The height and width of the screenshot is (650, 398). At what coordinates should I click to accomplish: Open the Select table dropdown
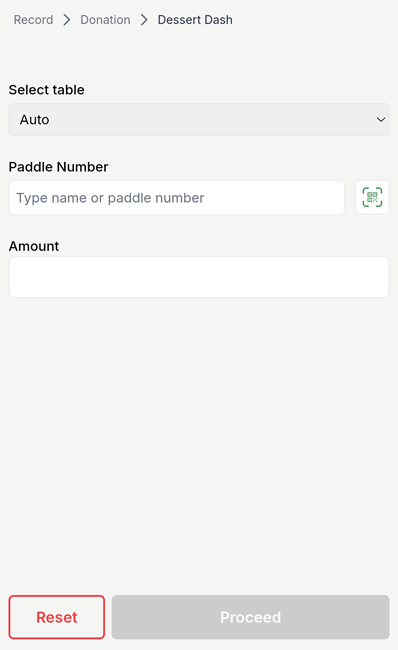199,120
